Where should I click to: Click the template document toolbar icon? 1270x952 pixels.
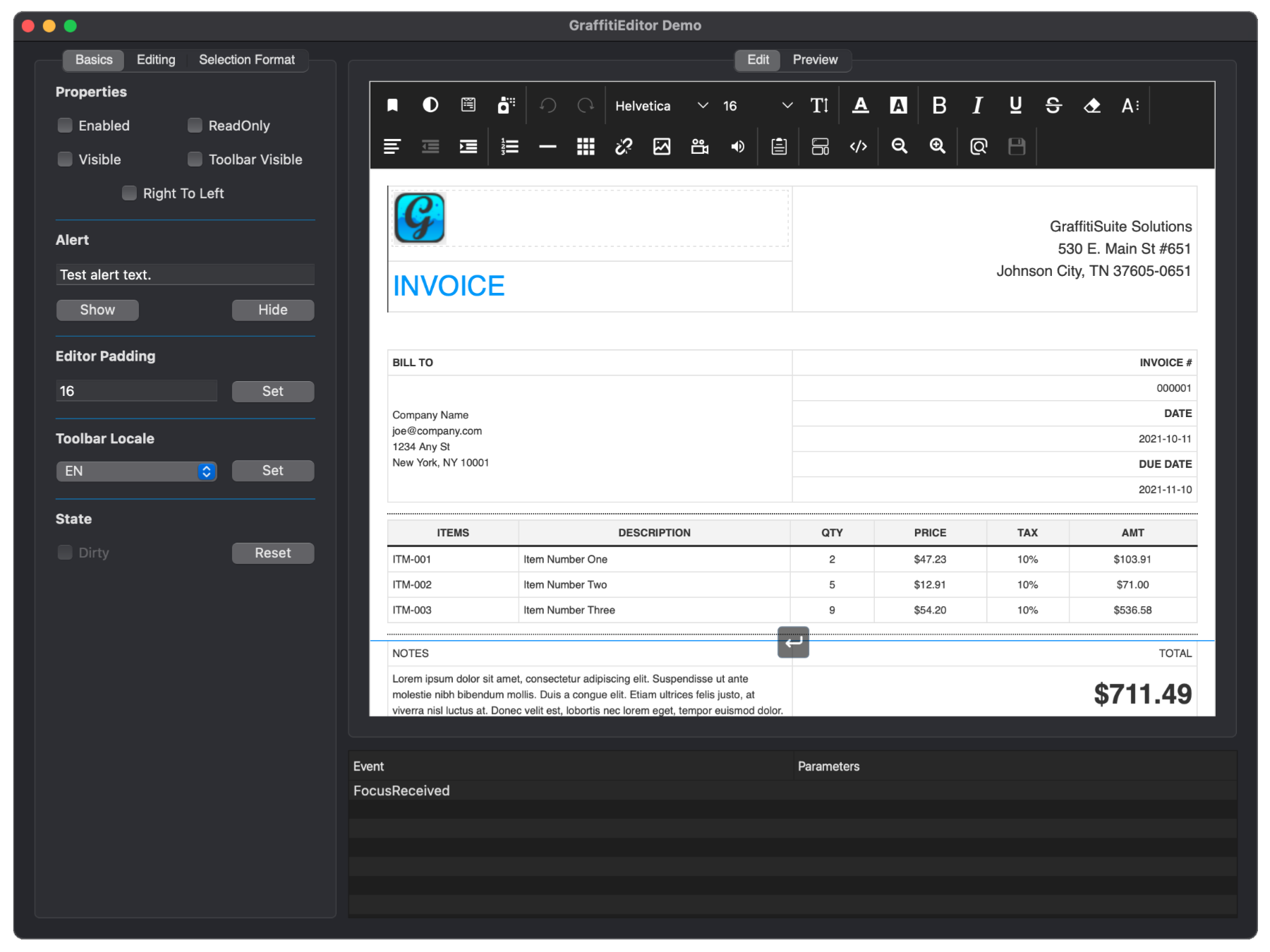(468, 105)
